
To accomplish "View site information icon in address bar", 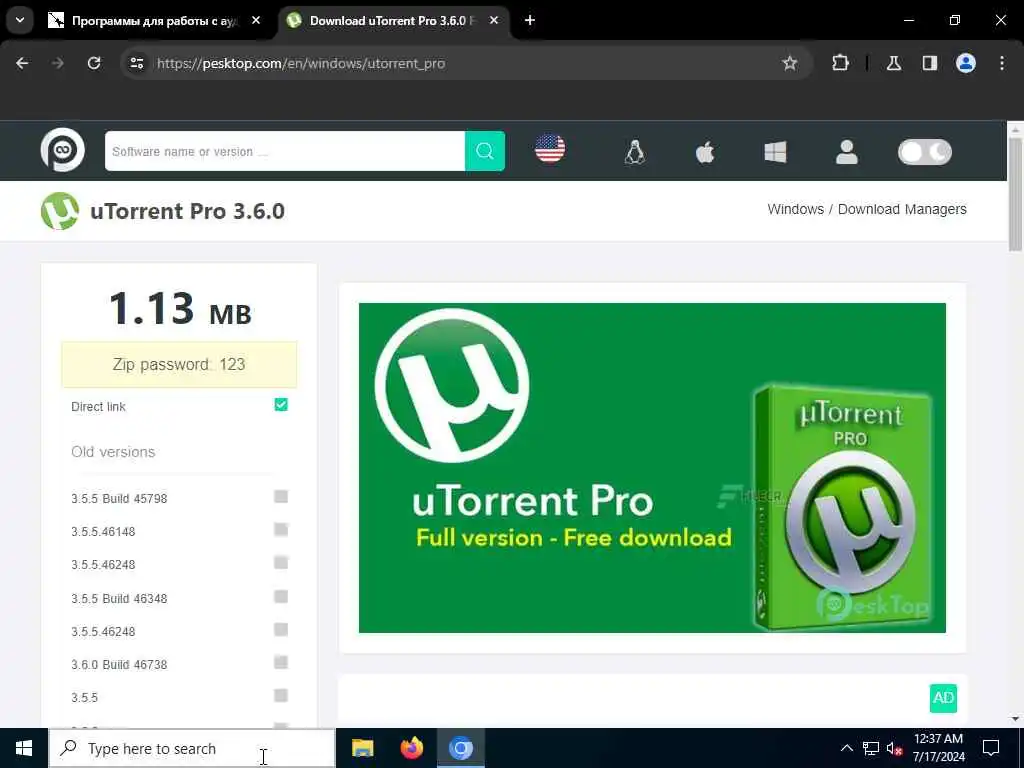I will 136,63.
